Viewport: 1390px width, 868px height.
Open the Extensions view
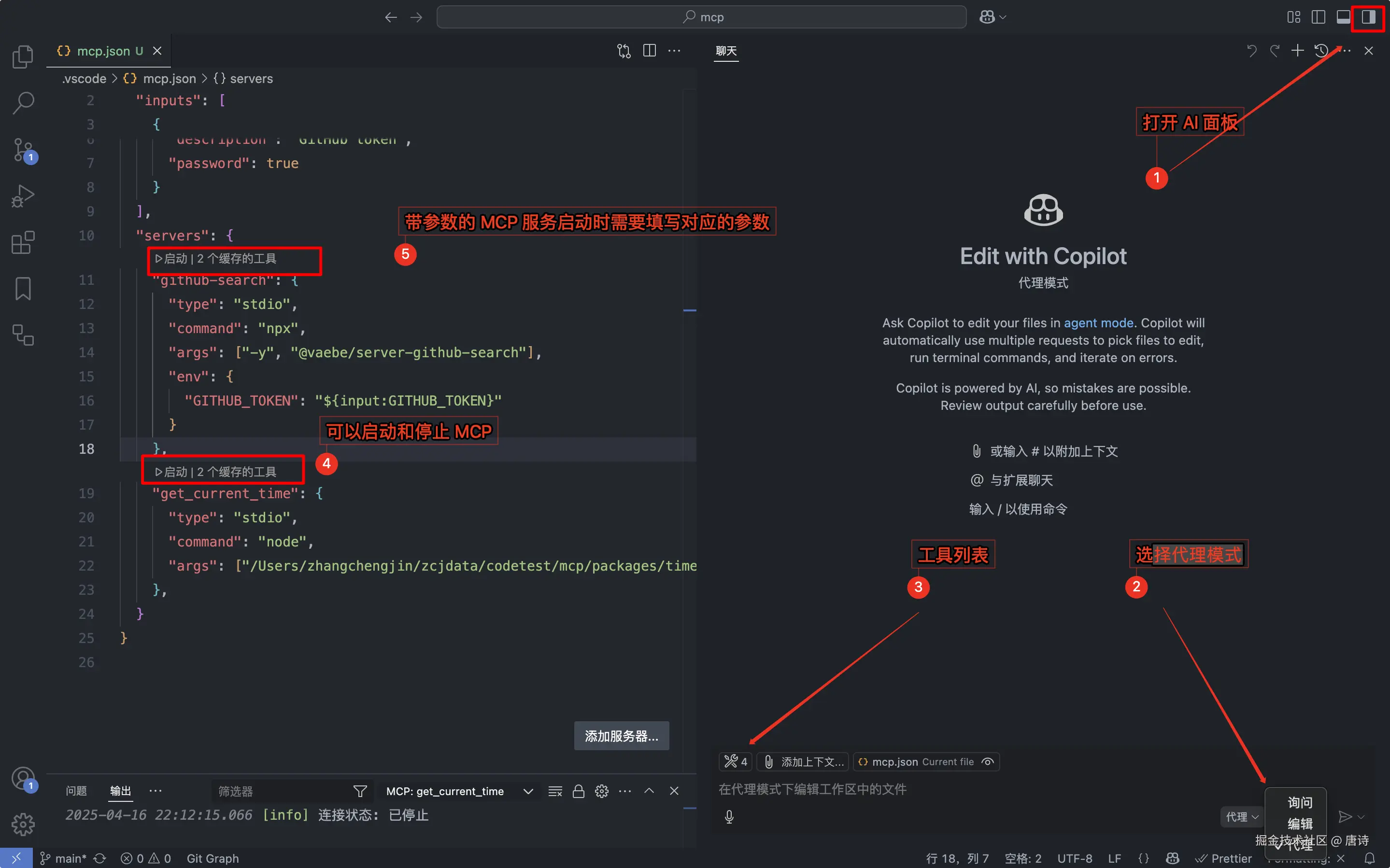pyautogui.click(x=23, y=242)
